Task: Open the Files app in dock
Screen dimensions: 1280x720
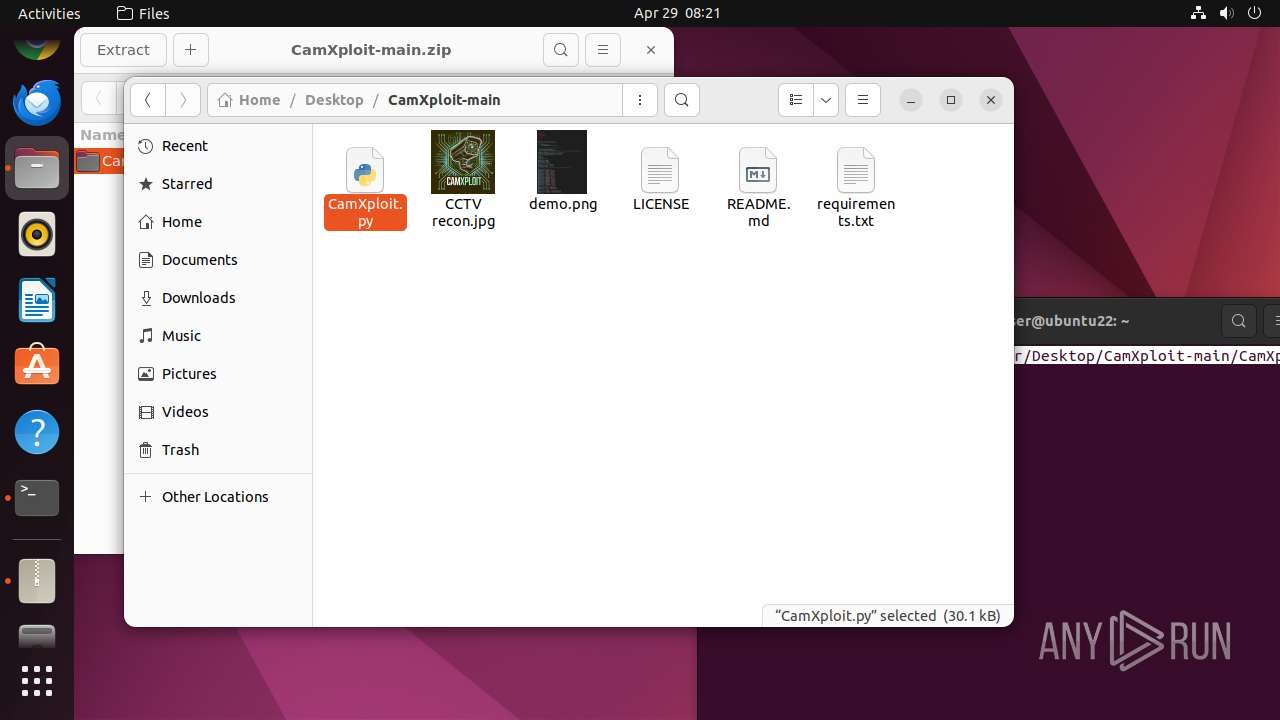Action: click(37, 168)
